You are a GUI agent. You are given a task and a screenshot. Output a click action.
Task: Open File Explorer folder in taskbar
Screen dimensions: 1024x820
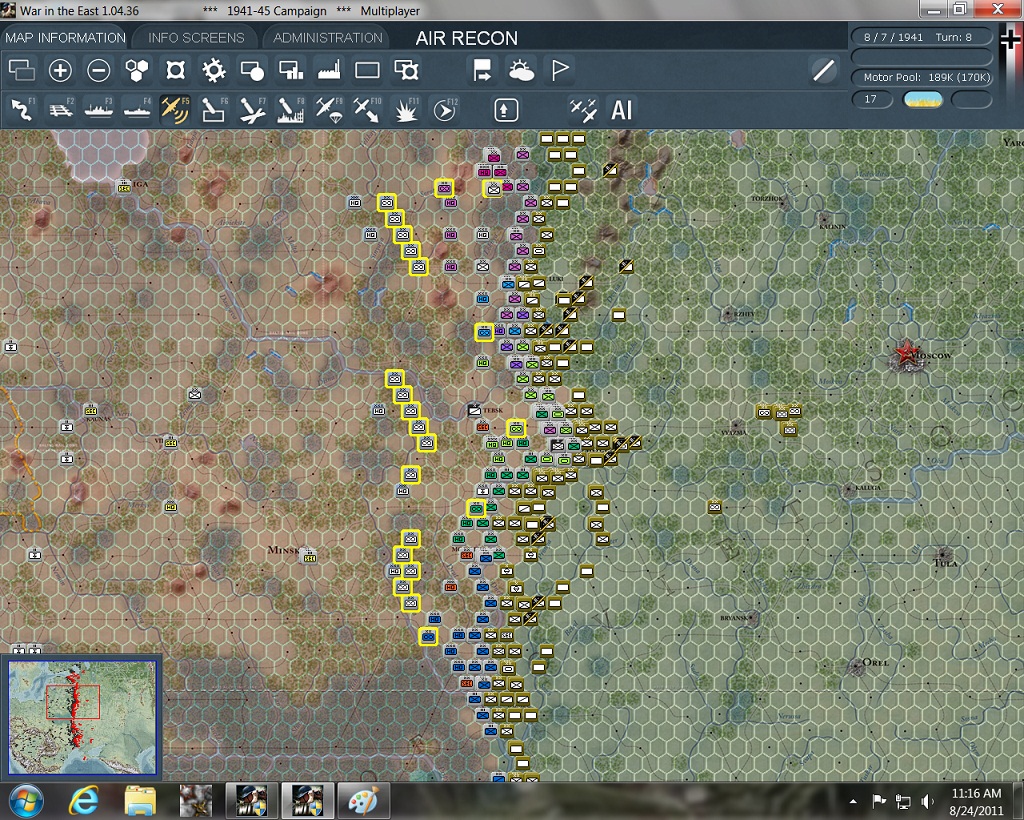[140, 801]
